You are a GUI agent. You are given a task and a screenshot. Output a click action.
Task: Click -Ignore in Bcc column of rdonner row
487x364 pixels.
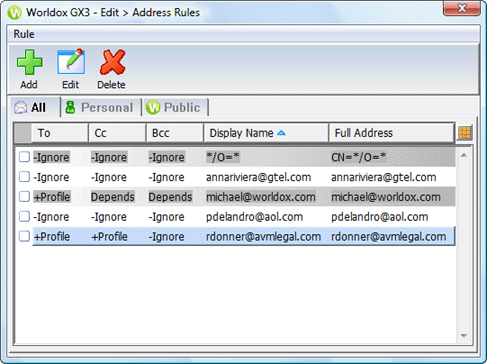[166, 237]
